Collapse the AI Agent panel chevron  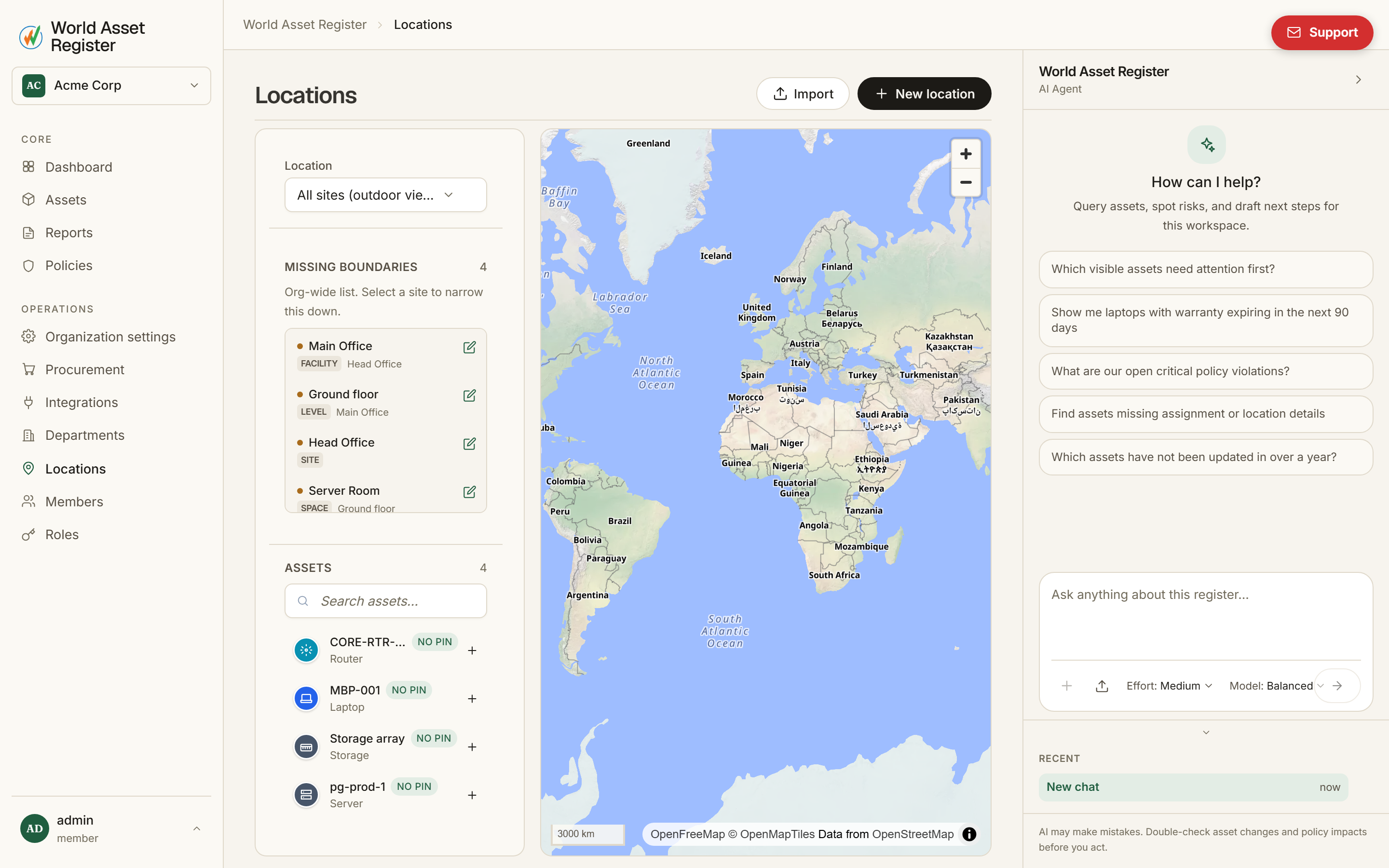1358,80
